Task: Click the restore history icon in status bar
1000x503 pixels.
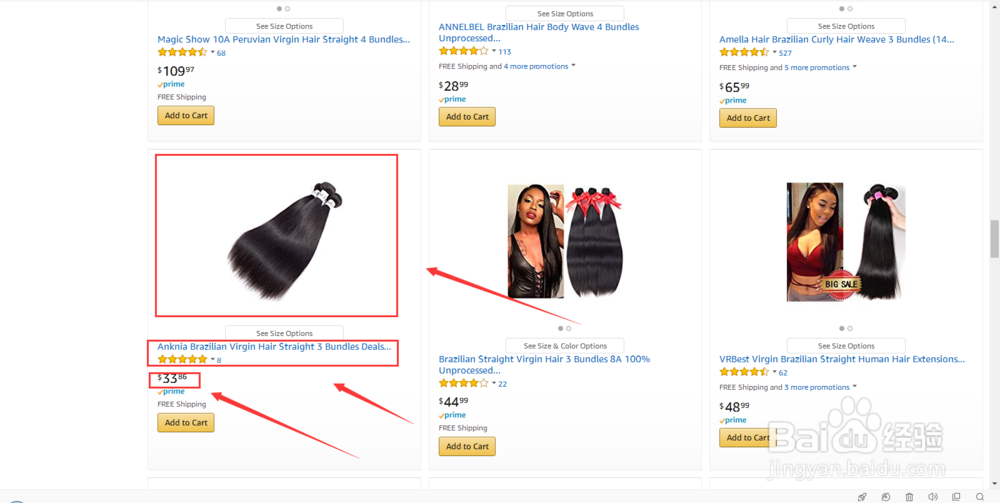Action: point(886,497)
